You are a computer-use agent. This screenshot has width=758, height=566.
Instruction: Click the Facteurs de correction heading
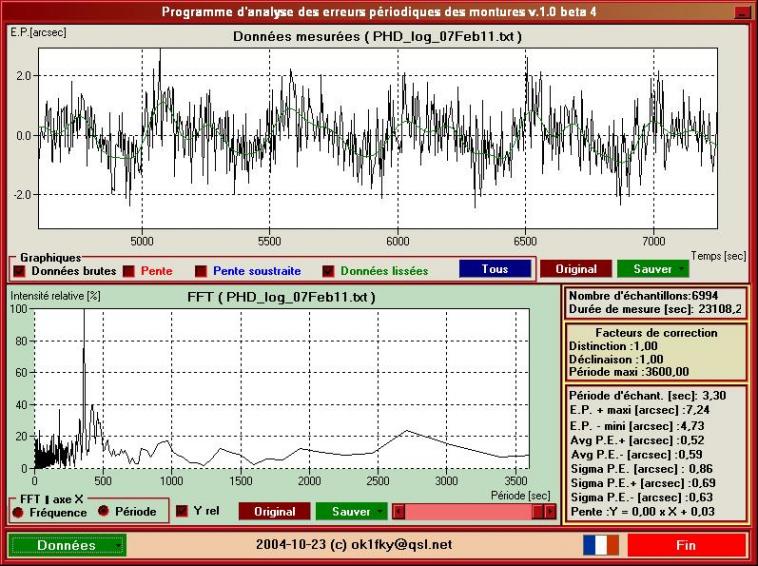click(x=656, y=333)
